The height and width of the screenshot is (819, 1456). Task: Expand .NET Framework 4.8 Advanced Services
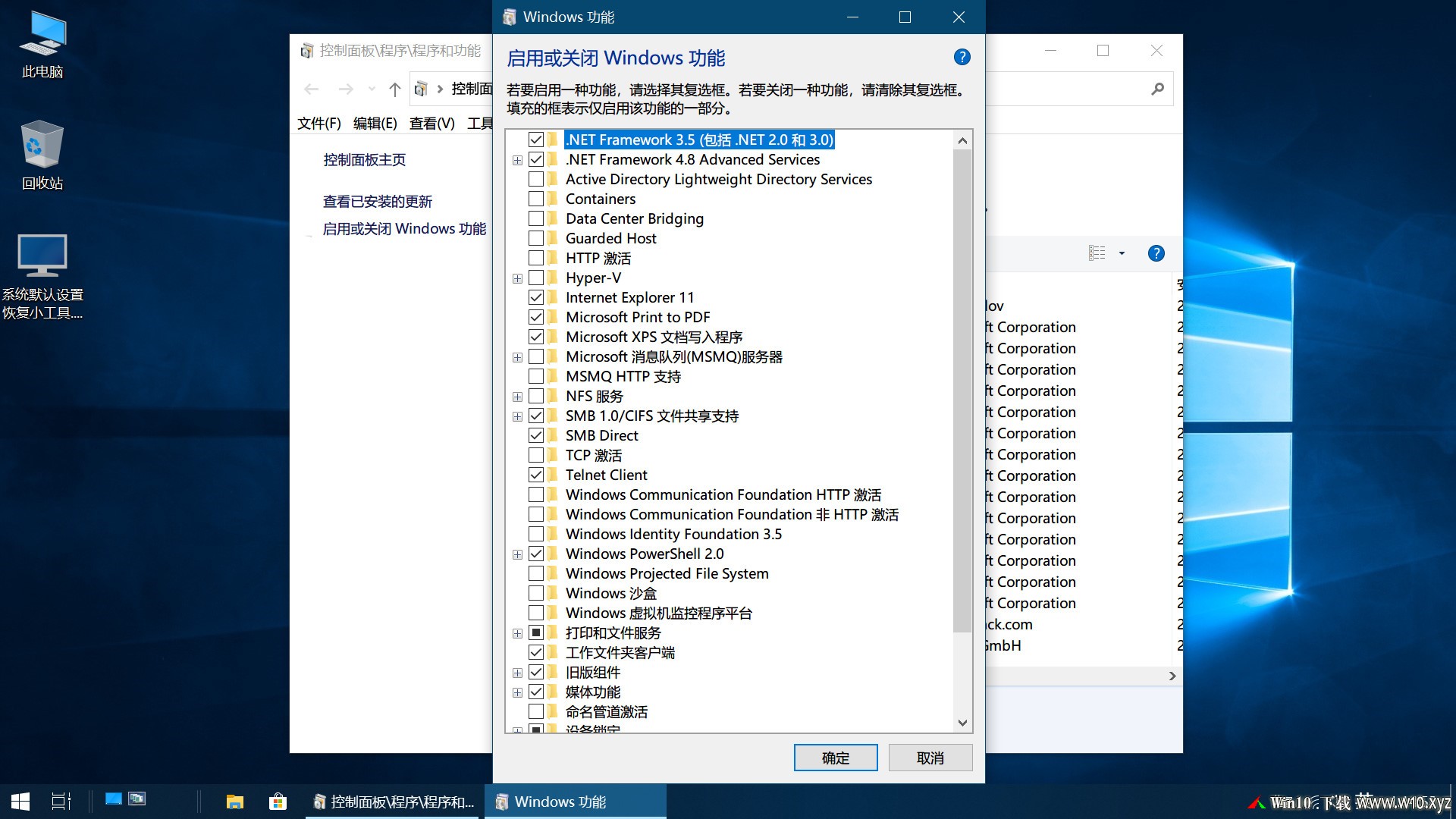click(517, 160)
